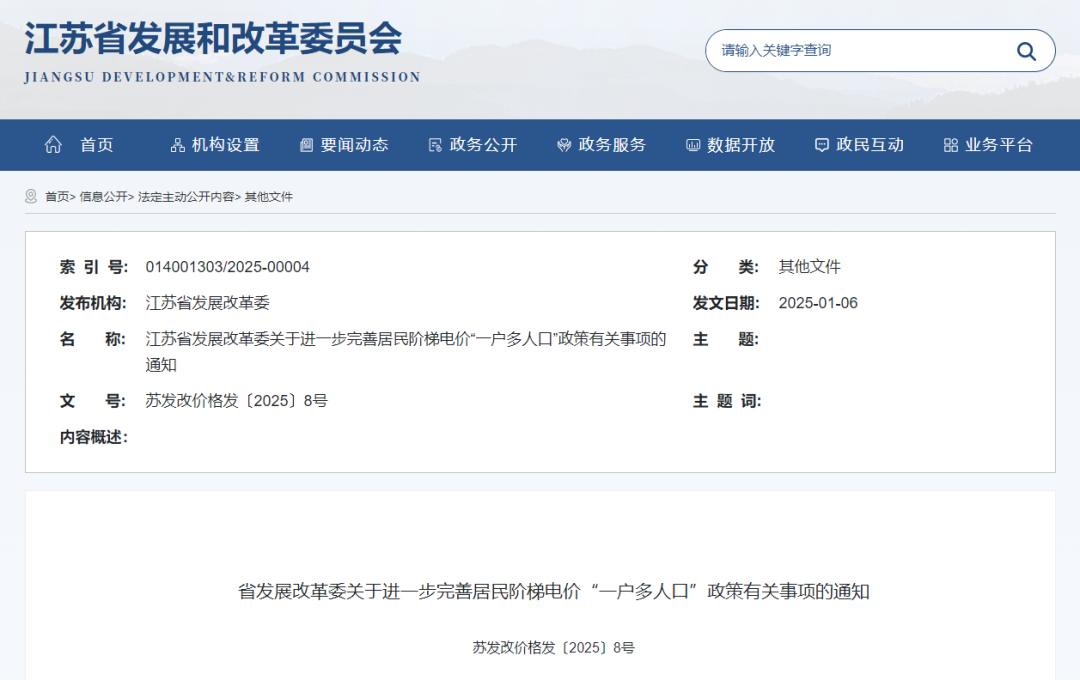The width and height of the screenshot is (1080, 680).
Task: Click the home icon beside 首页
Action: 53,145
